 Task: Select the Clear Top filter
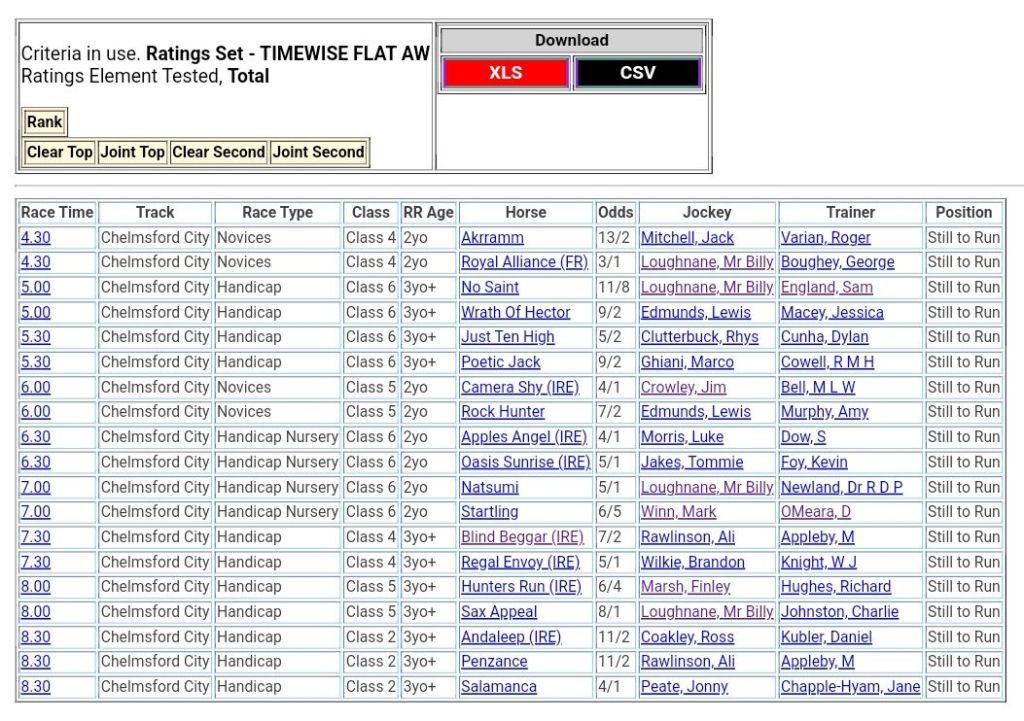pos(59,152)
